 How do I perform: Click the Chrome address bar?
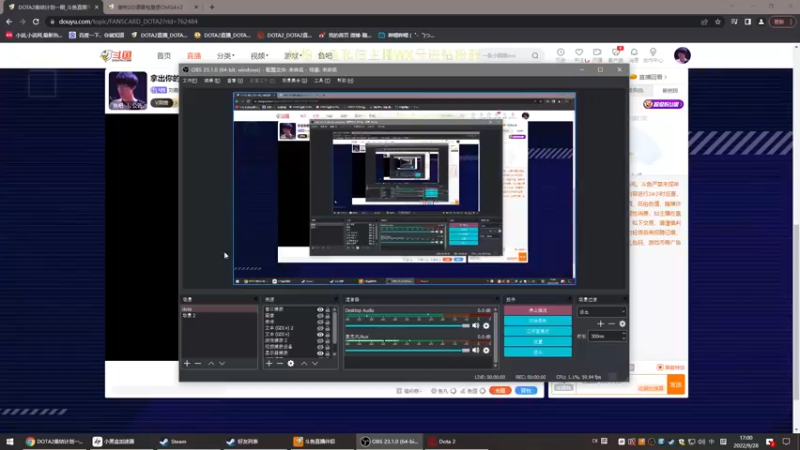[x=372, y=21]
